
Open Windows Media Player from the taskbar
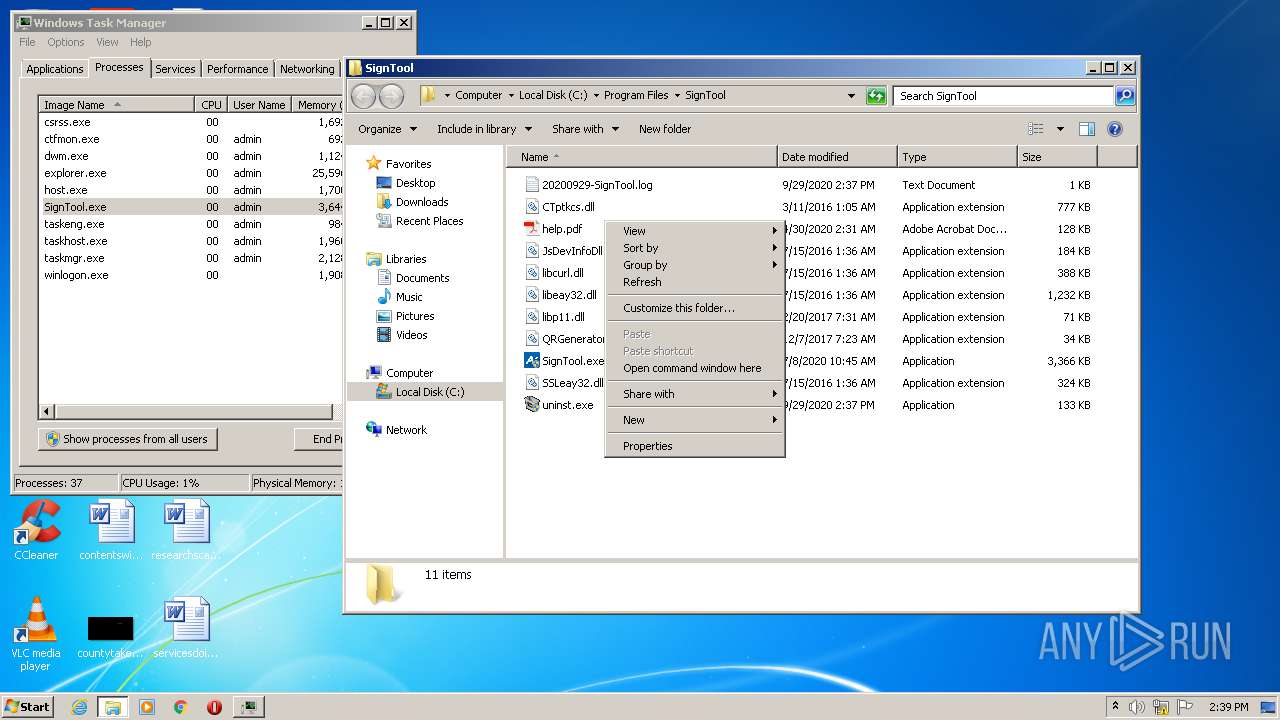147,707
